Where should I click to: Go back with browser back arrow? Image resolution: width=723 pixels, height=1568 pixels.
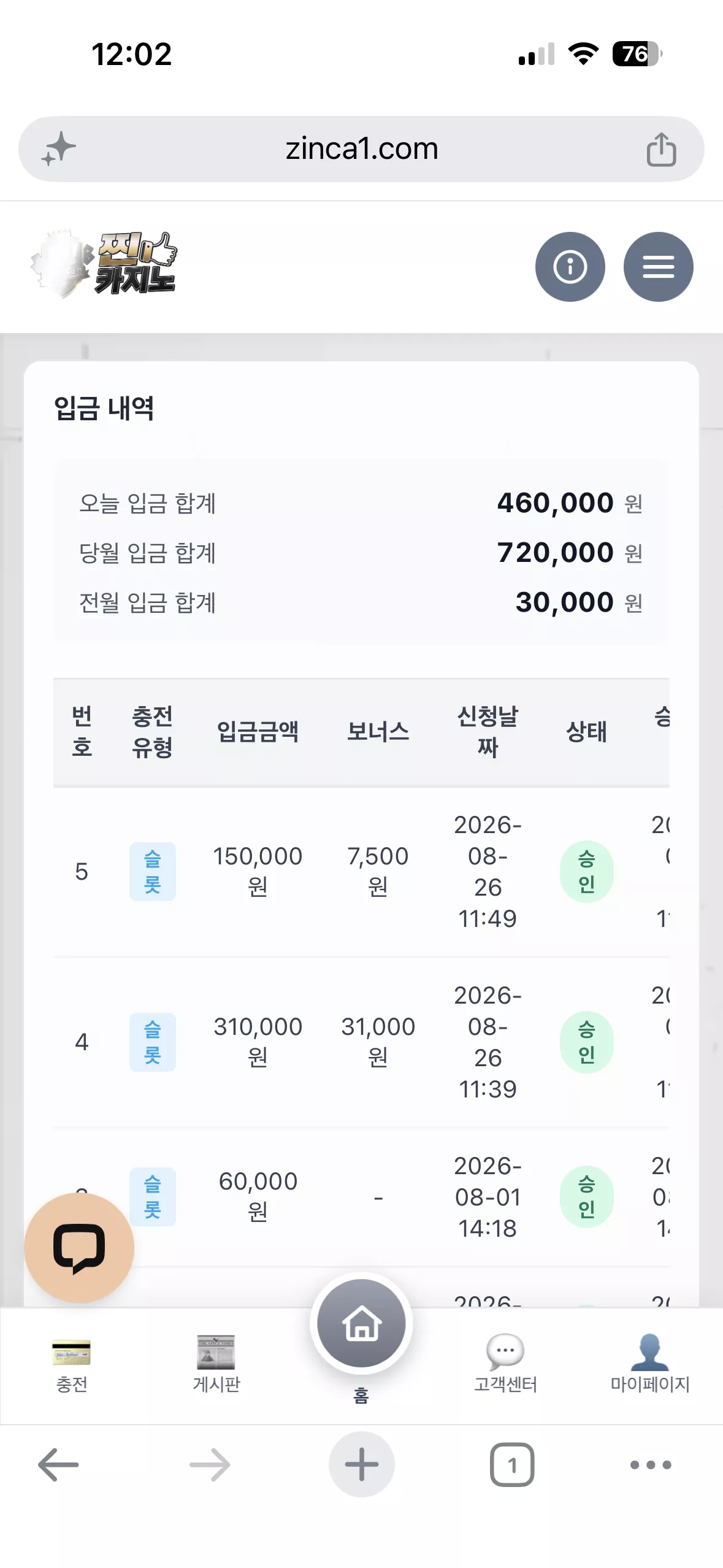[x=58, y=1465]
